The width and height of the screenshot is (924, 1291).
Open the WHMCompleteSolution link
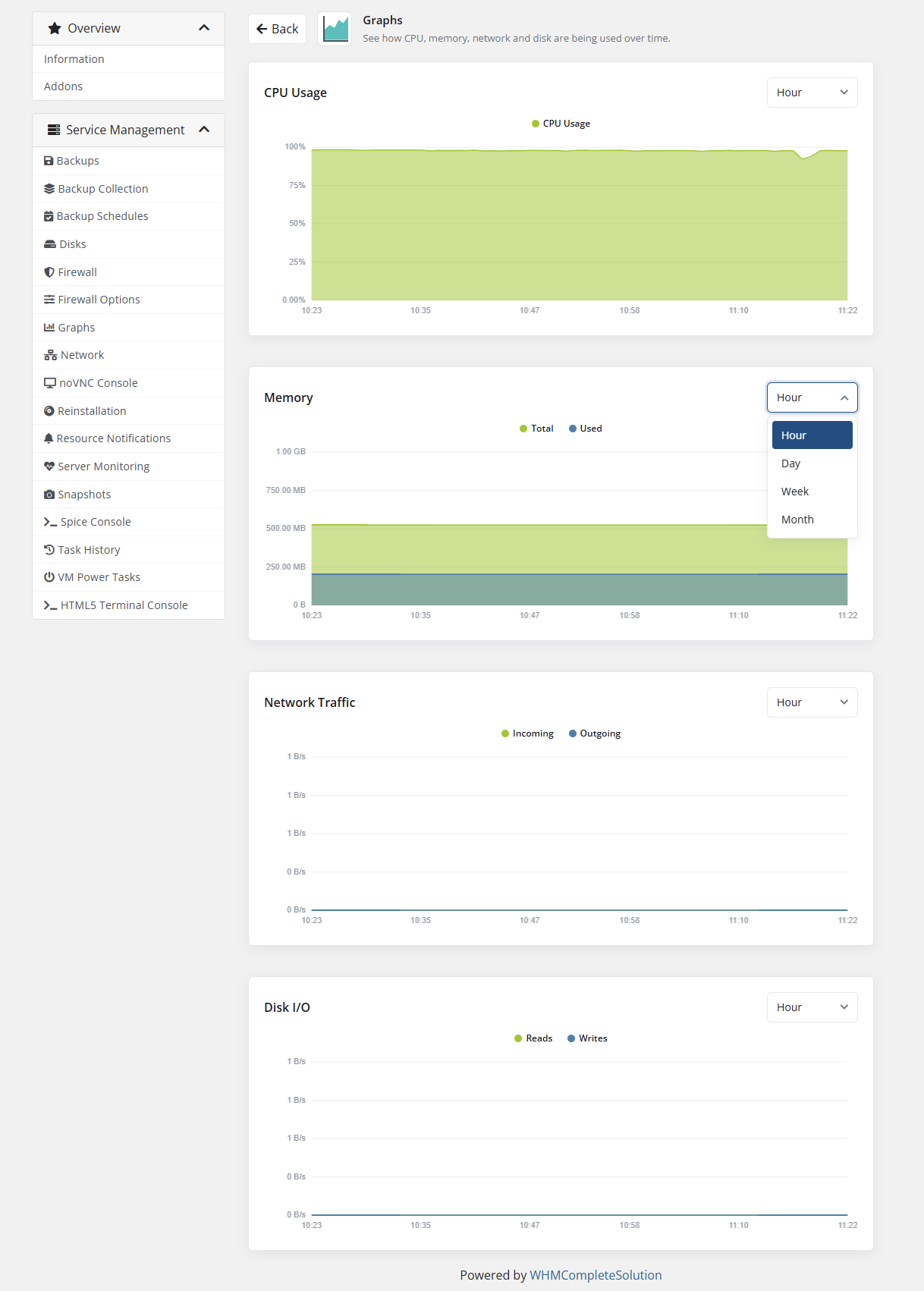596,1275
